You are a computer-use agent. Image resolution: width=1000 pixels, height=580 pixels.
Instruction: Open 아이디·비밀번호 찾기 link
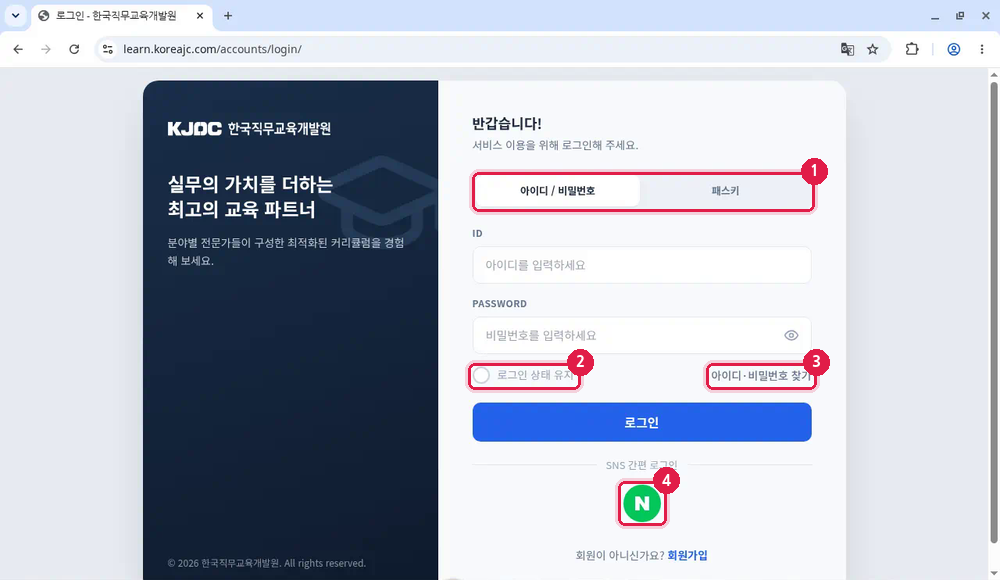point(761,375)
